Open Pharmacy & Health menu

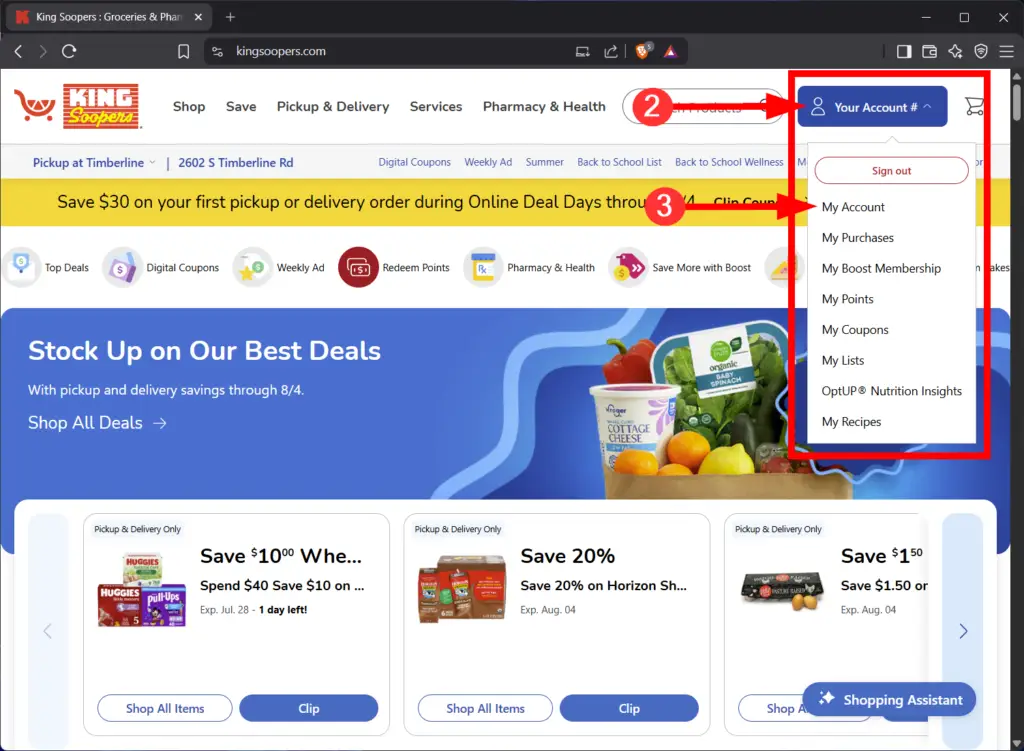544,106
